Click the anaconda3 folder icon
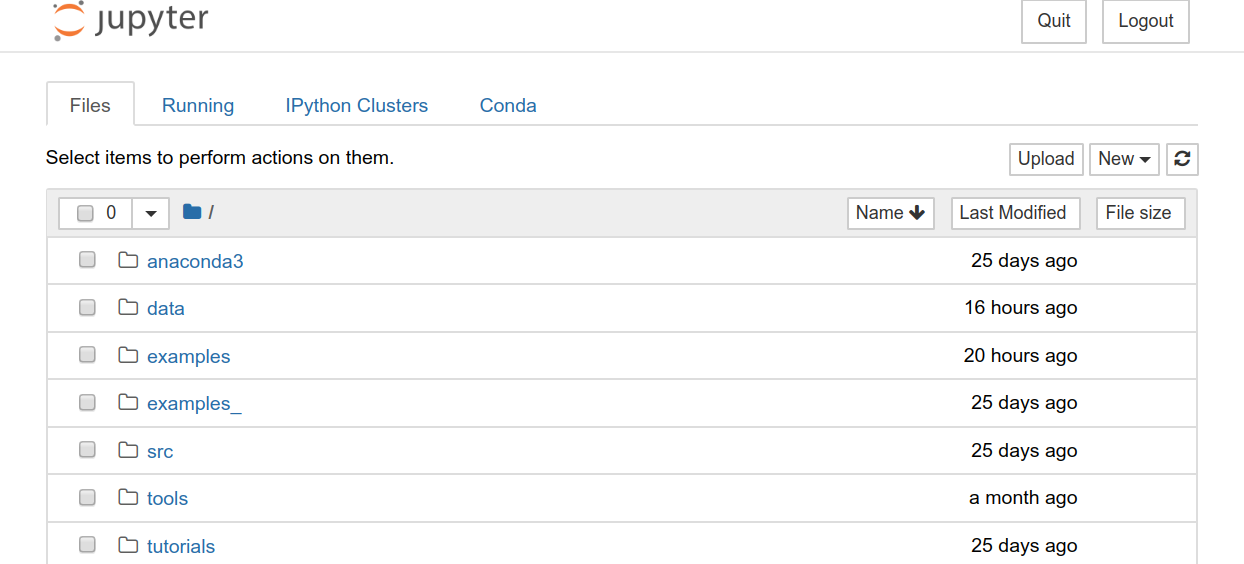Screen dimensions: 1244x564 [x=128, y=260]
